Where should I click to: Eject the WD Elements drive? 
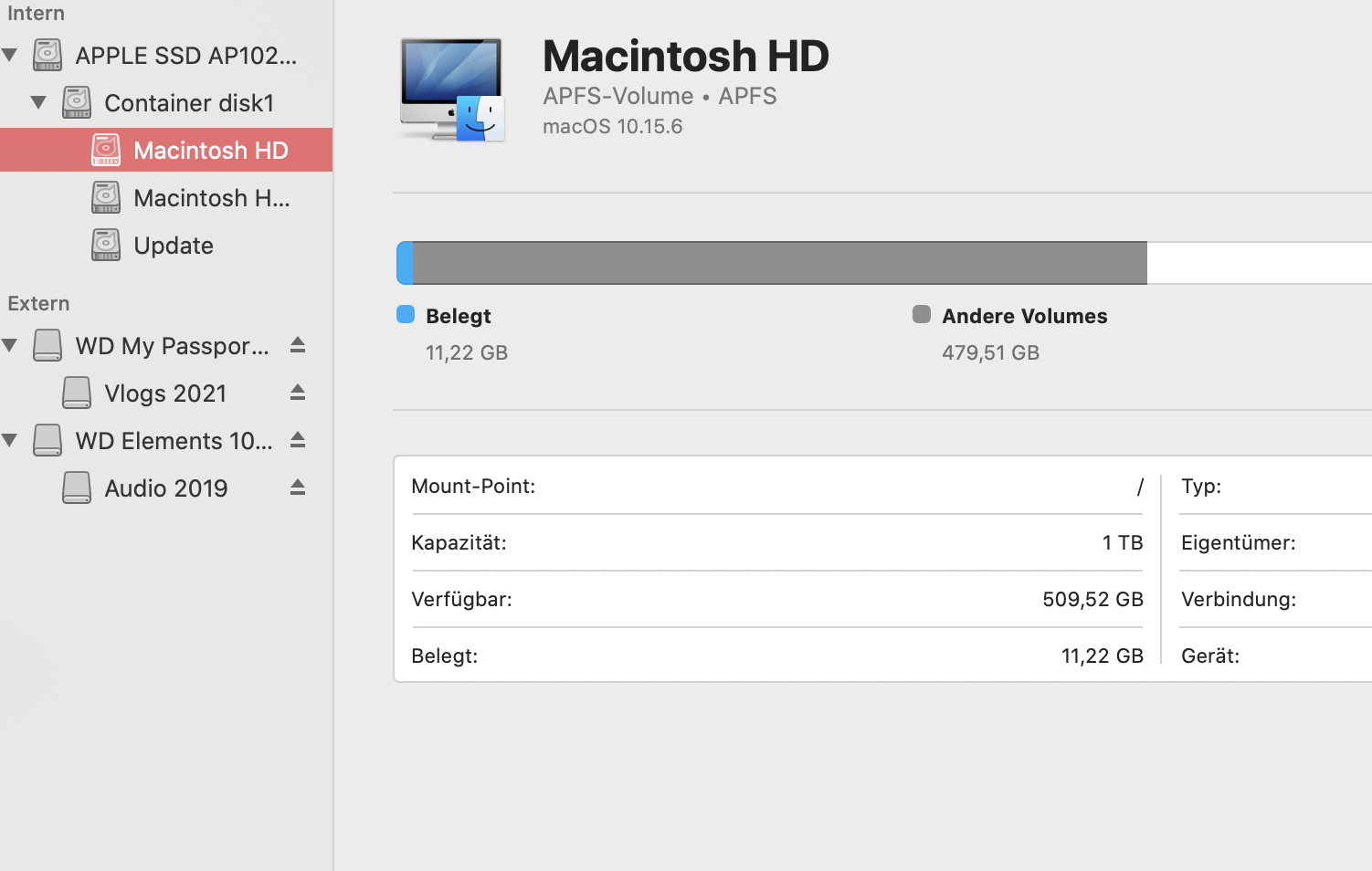click(297, 440)
